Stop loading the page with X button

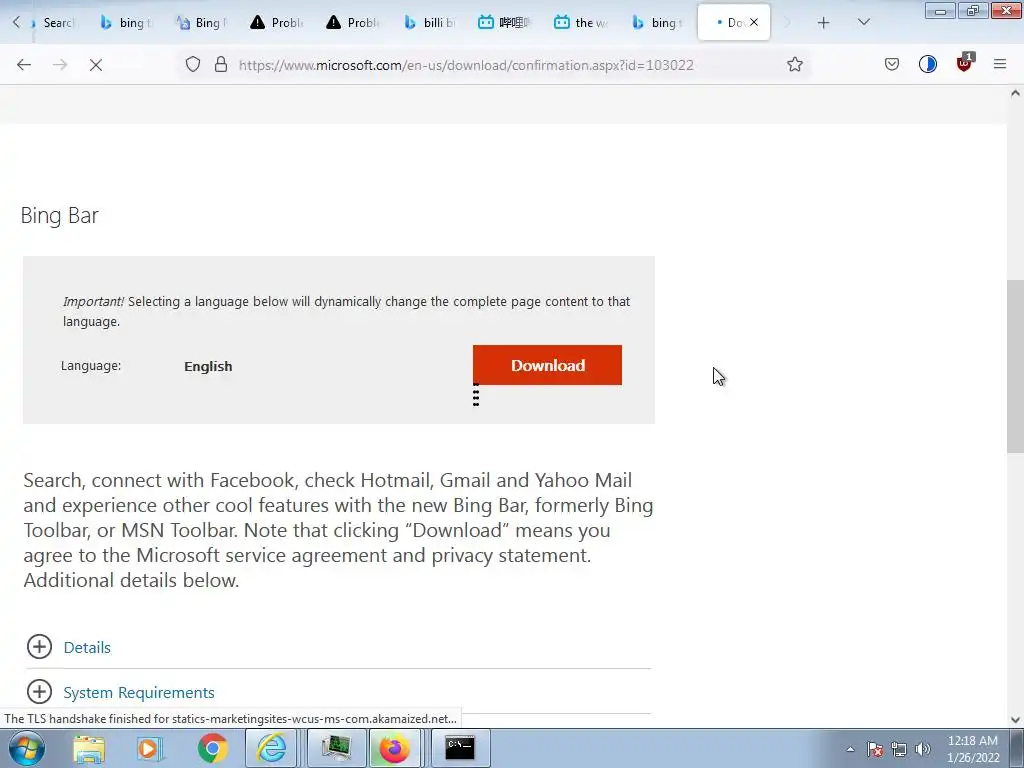pyautogui.click(x=96, y=65)
